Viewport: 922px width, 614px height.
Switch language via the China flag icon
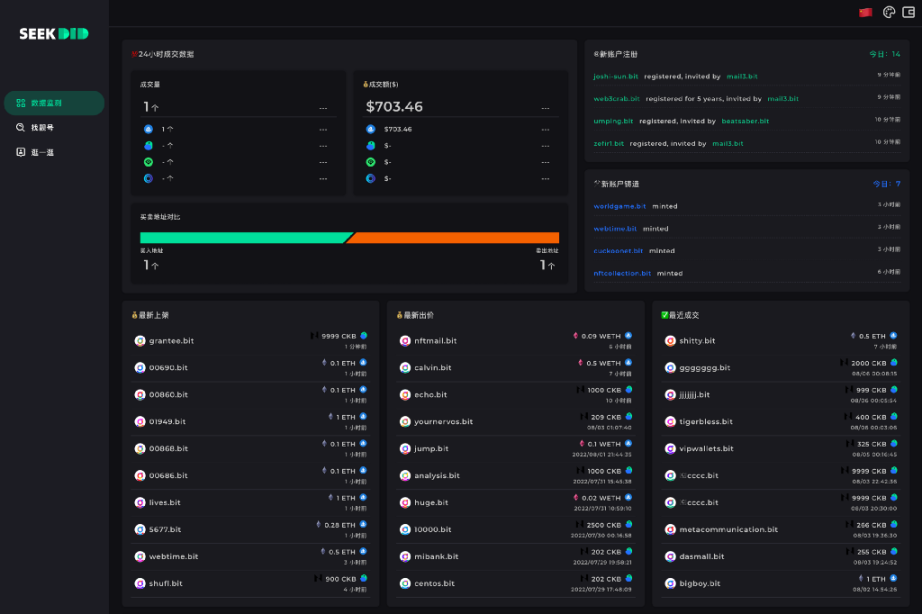[865, 13]
